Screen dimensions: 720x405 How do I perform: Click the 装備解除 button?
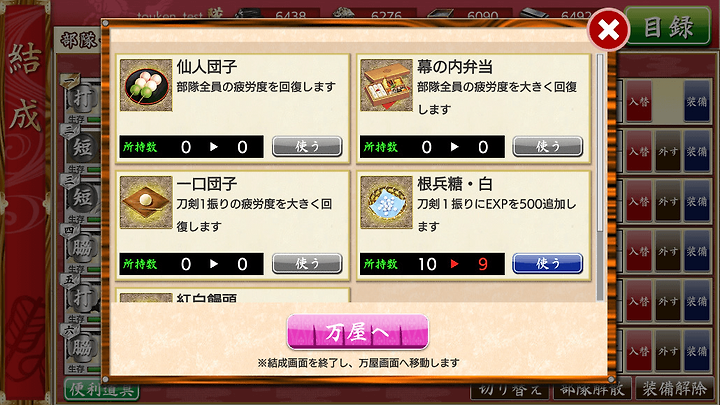[x=674, y=389]
